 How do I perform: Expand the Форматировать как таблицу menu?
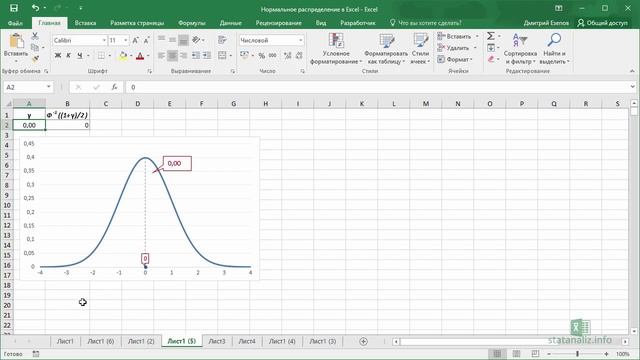[386, 49]
